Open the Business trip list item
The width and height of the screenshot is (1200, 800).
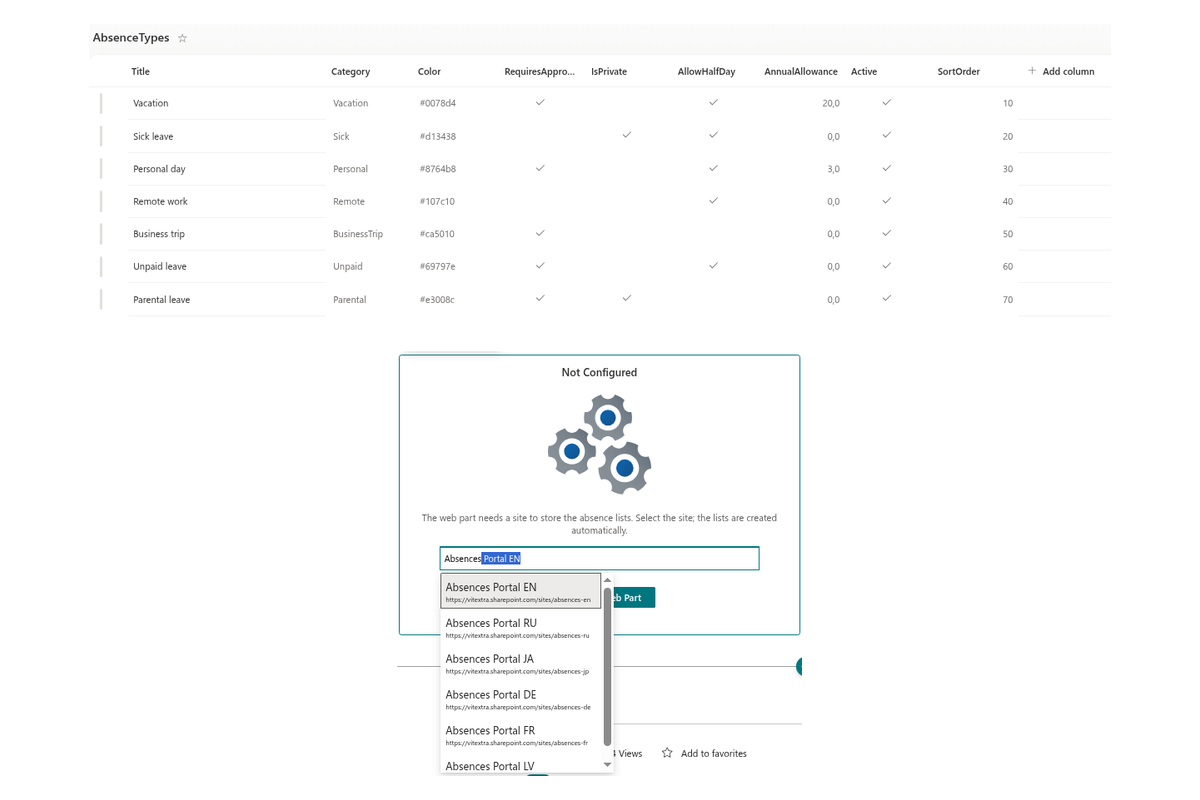coord(159,234)
